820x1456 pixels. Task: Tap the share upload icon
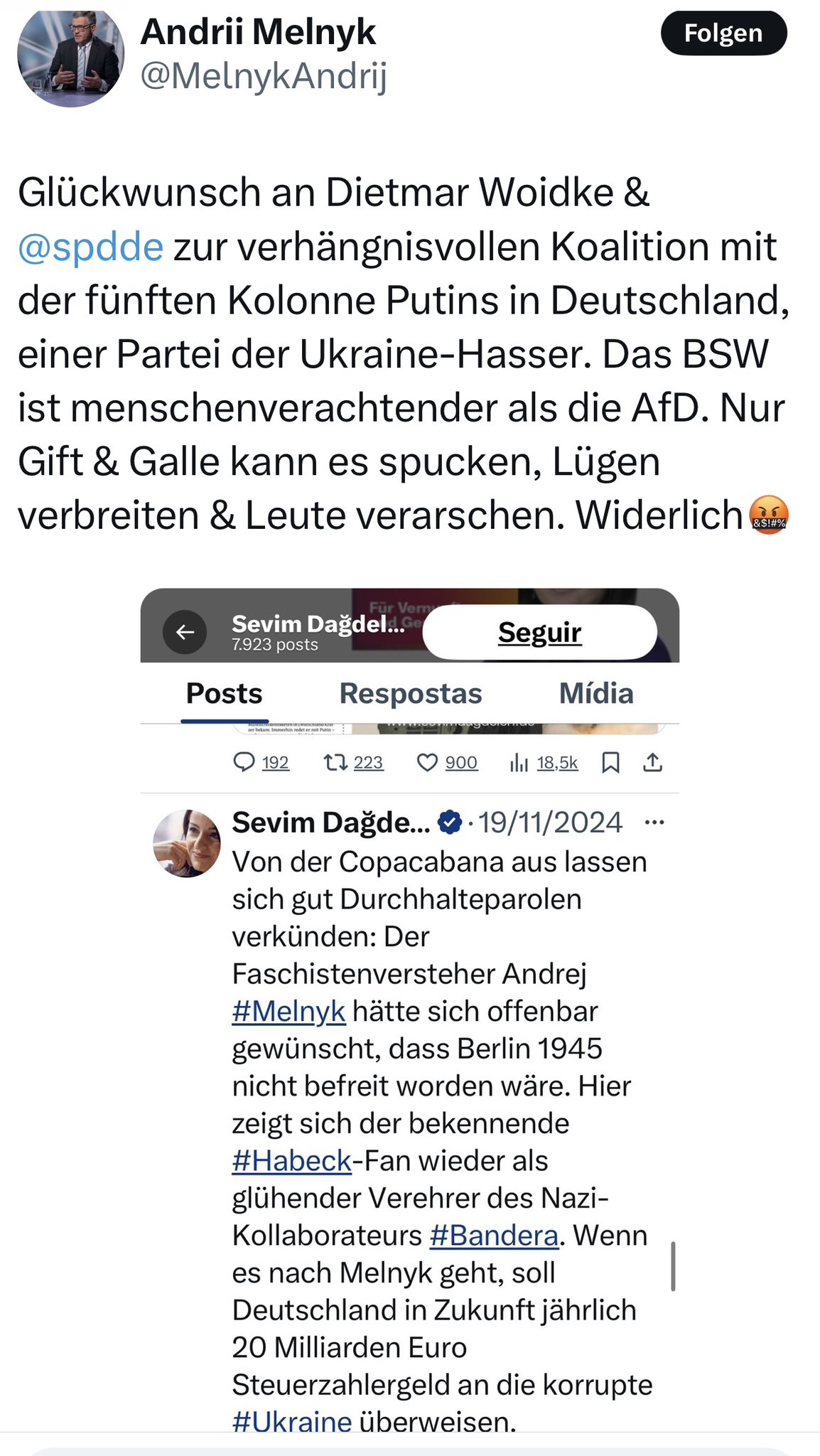point(653,763)
